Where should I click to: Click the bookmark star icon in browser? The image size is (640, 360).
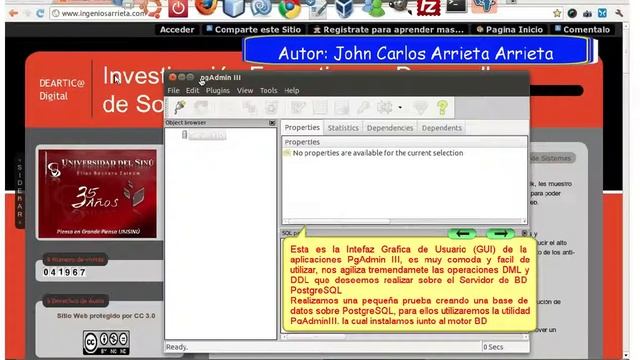pyautogui.click(x=557, y=13)
